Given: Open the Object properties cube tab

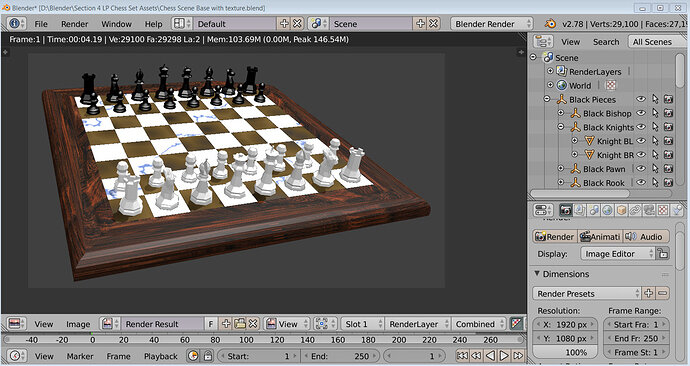Looking at the screenshot, I should pos(621,211).
